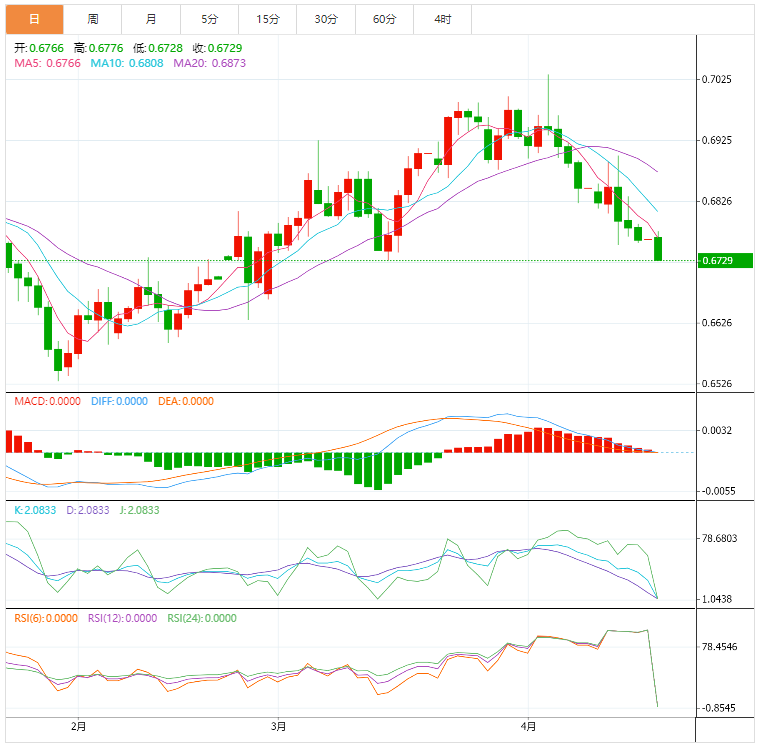Open the 月 monthly chart tab
Viewport: 759px width, 748px height.
tap(150, 19)
